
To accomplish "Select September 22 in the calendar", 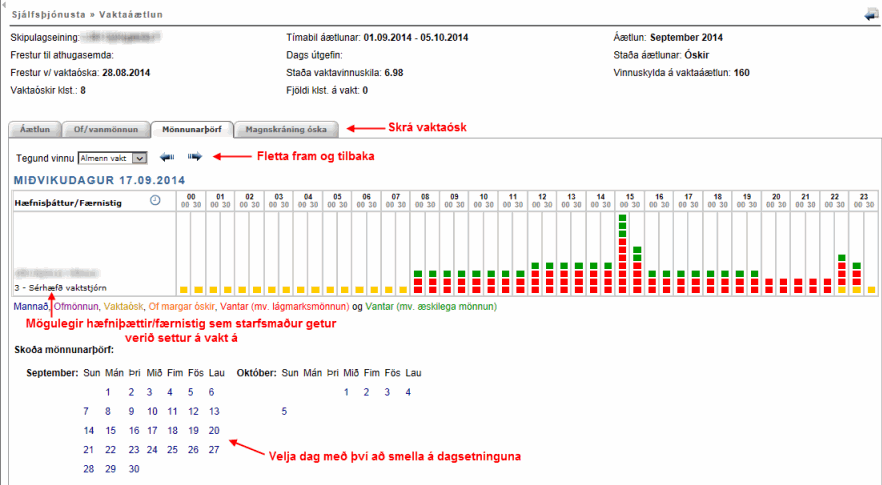I will (x=111, y=450).
